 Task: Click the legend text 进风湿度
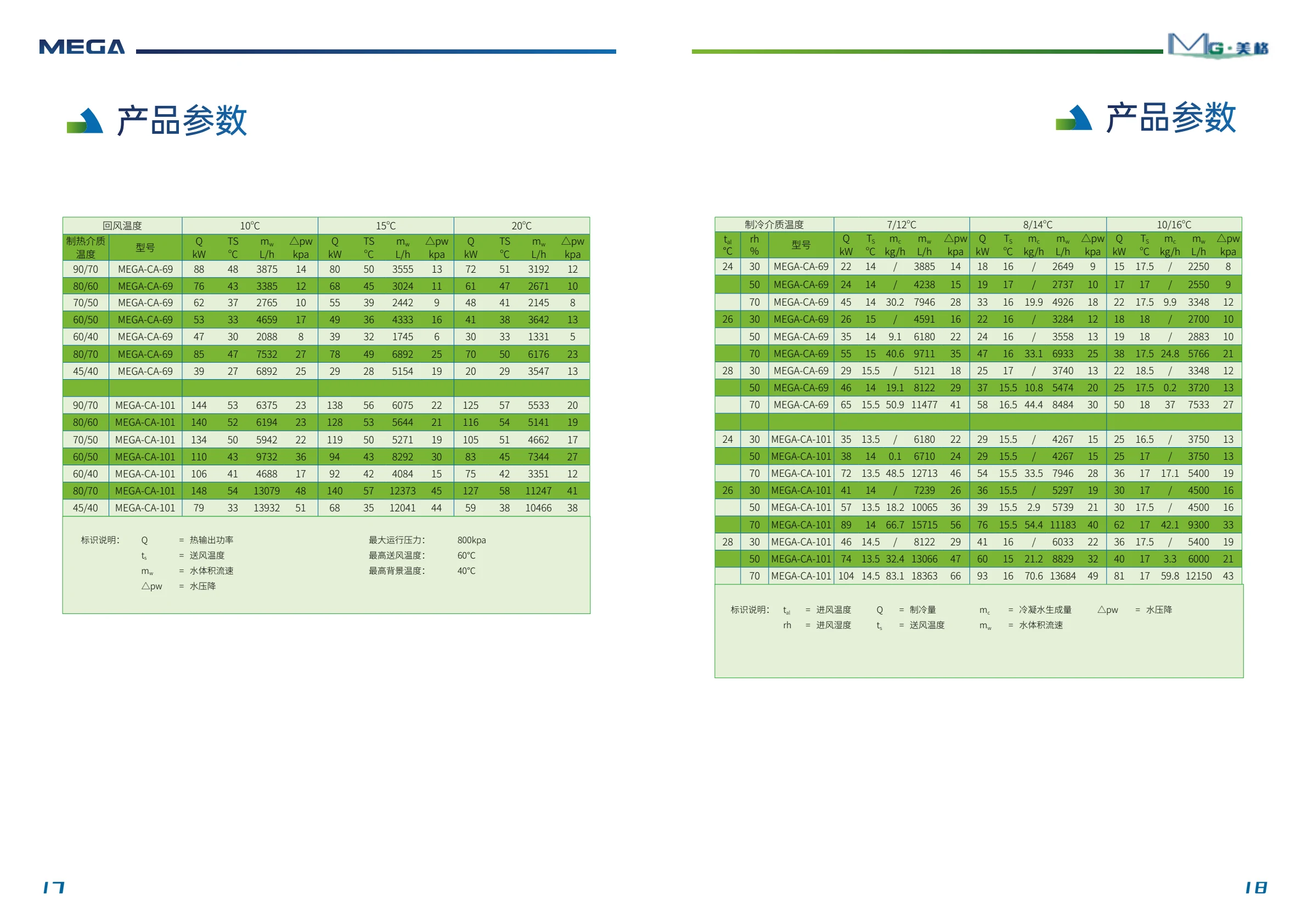pyautogui.click(x=833, y=625)
